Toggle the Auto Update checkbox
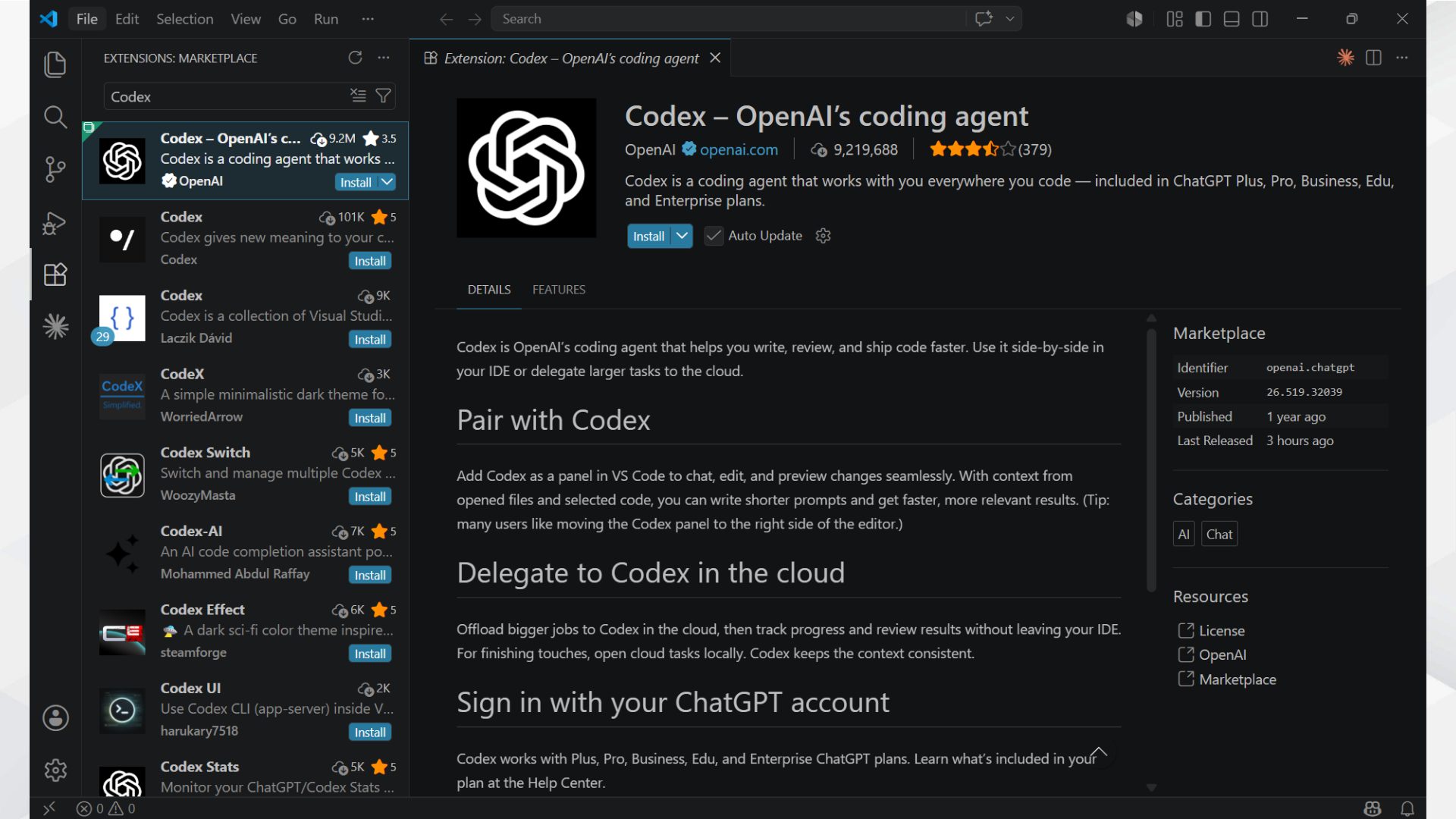The image size is (1456, 819). point(714,236)
